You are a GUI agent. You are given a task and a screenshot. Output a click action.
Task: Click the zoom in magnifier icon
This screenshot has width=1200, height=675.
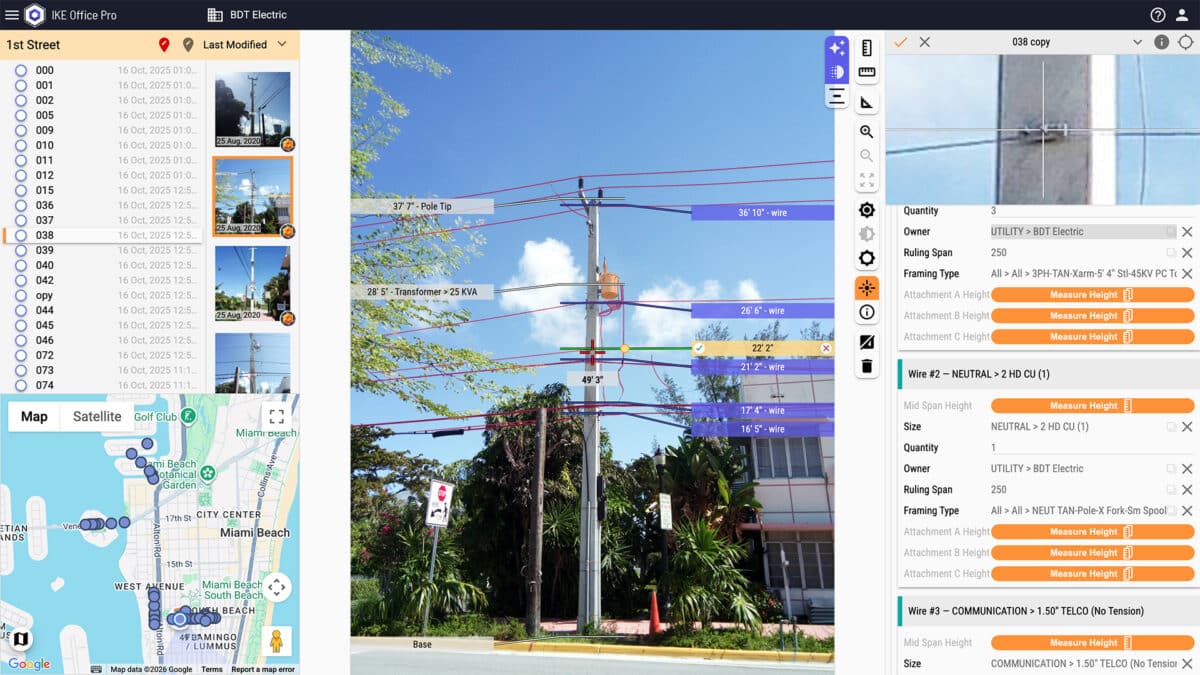point(867,132)
